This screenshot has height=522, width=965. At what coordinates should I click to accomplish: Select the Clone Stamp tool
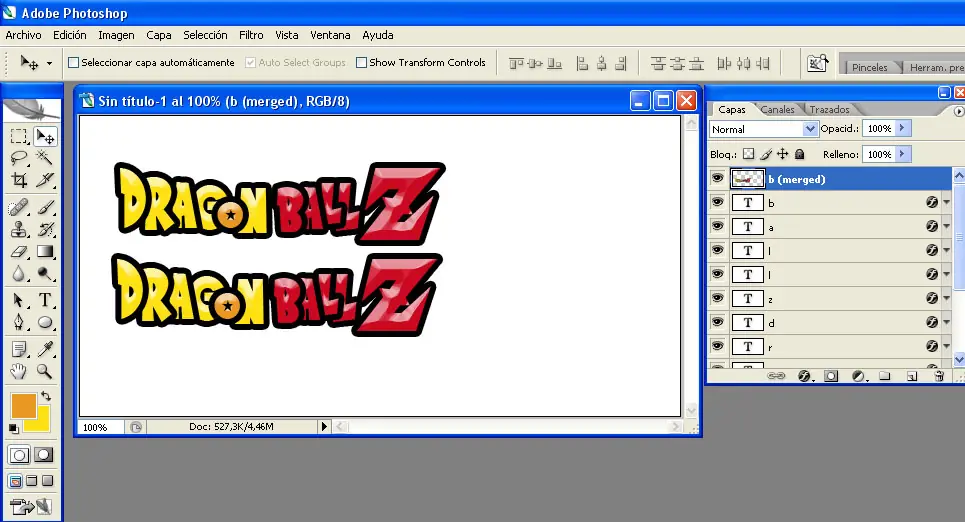pos(19,230)
